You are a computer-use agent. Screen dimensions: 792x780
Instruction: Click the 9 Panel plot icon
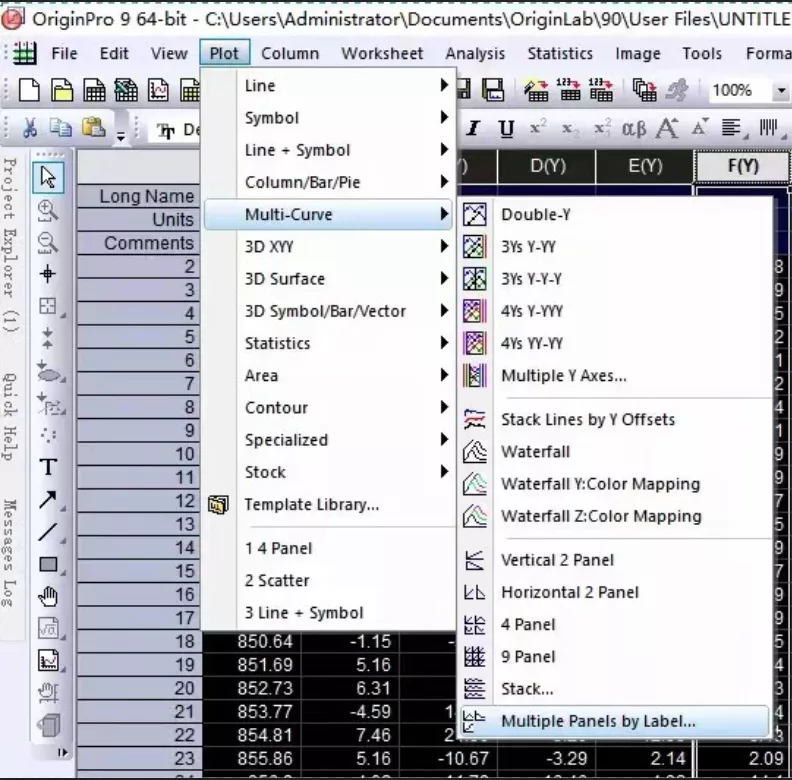475,657
